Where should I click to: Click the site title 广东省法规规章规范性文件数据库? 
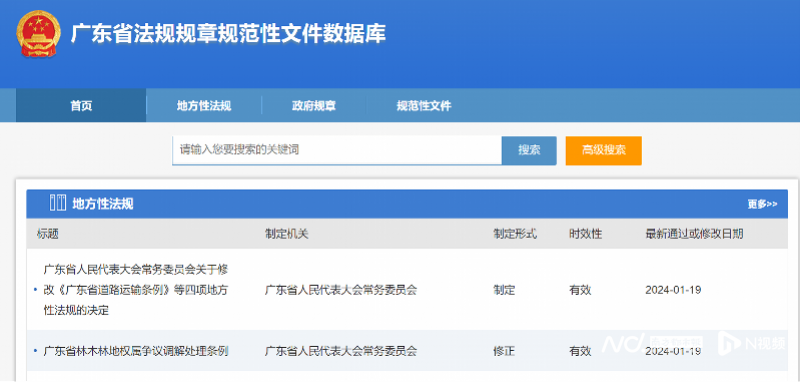pyautogui.click(x=228, y=34)
